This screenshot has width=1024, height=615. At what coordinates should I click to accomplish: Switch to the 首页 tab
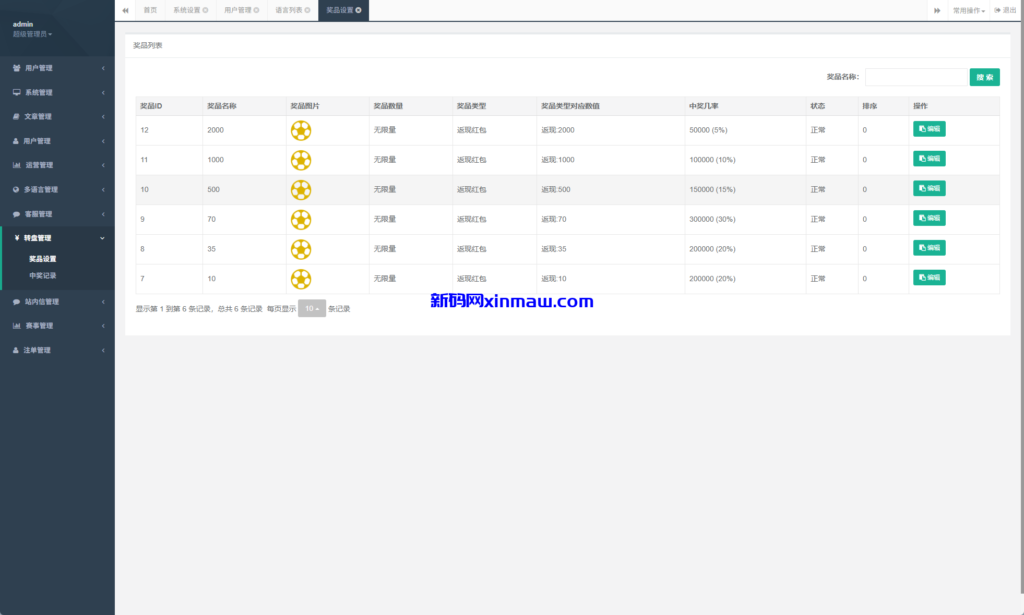(x=150, y=10)
